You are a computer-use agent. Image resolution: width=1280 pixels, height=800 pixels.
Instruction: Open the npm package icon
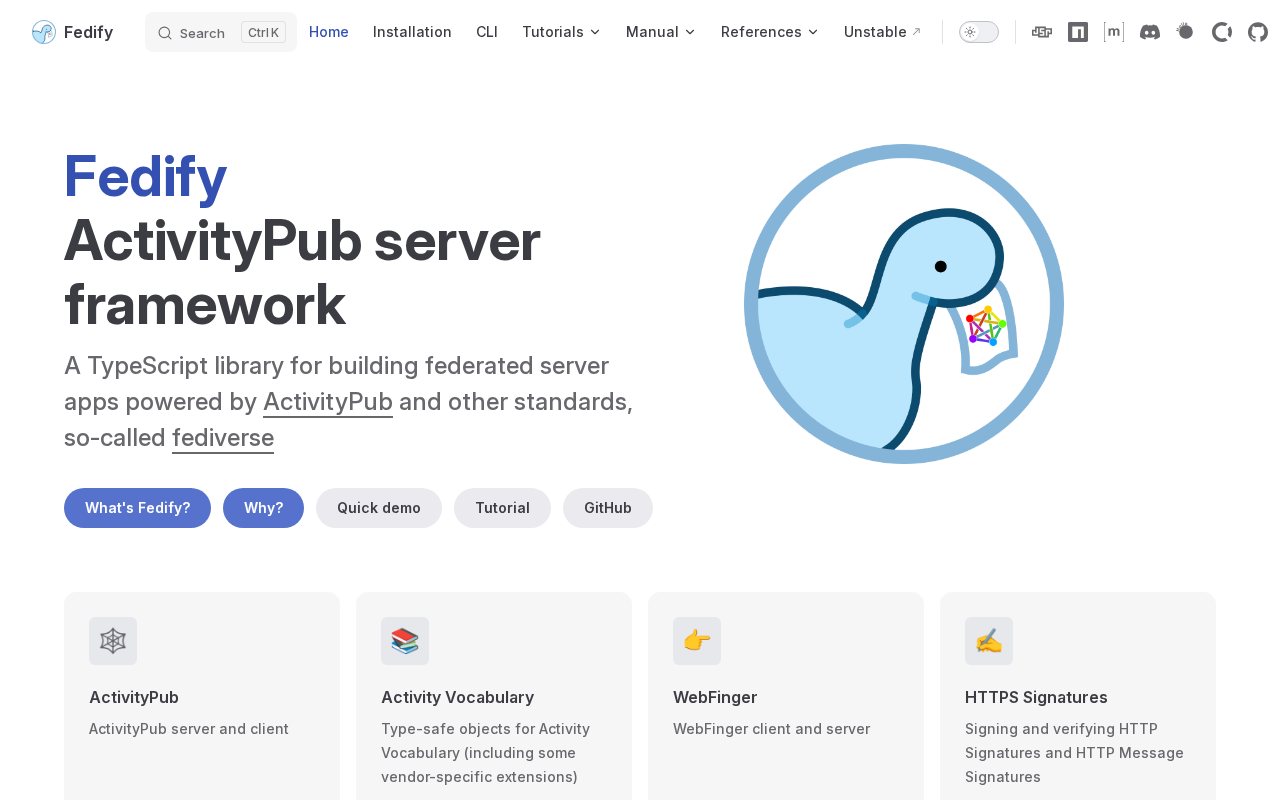point(1078,32)
